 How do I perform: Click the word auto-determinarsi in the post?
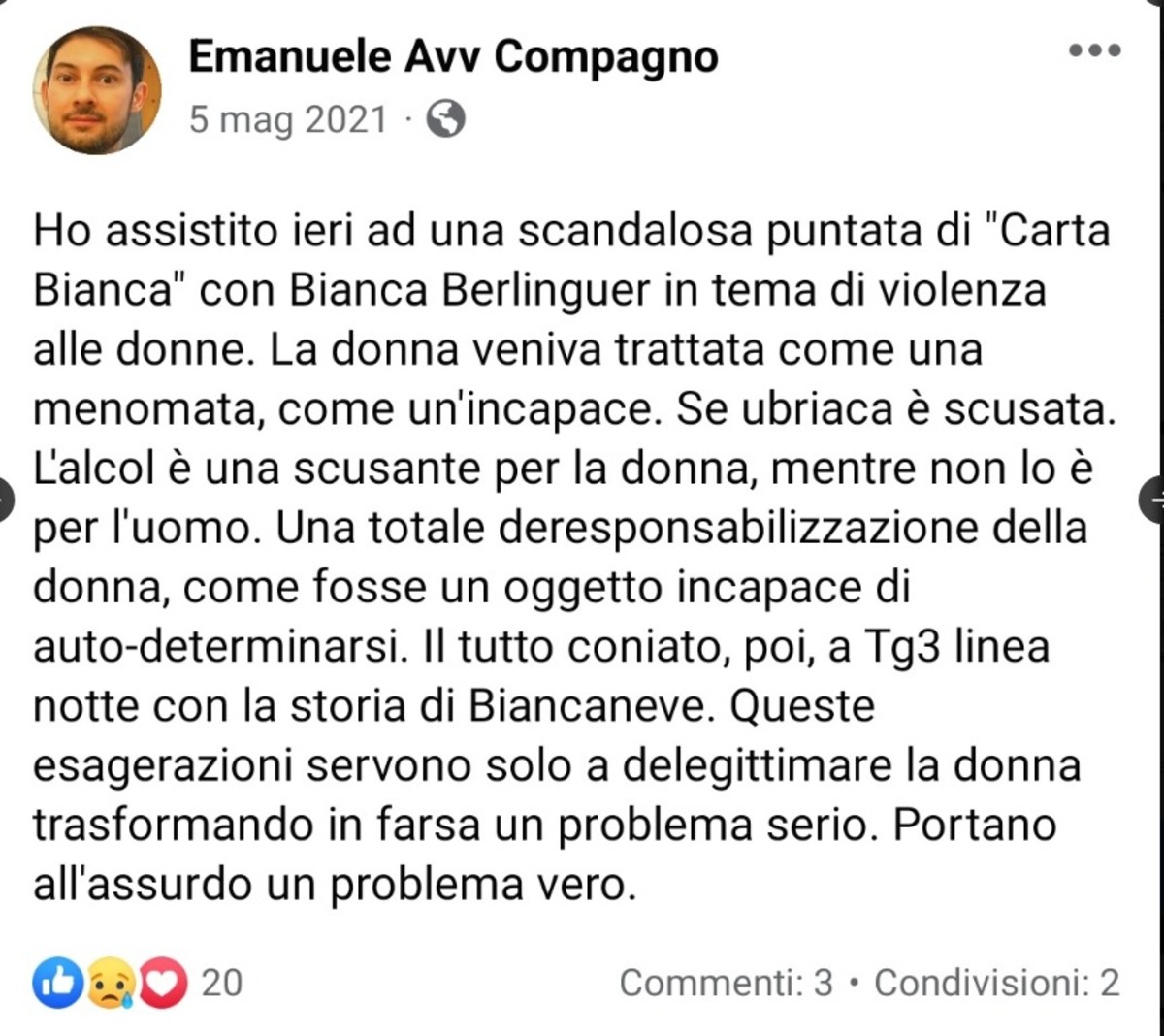216,647
